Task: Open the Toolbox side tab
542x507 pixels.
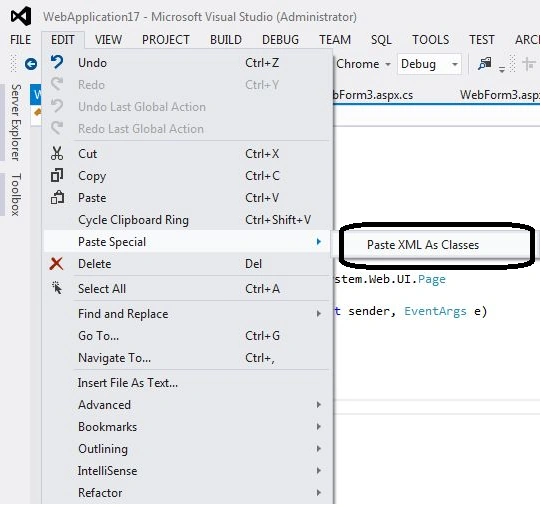Action: 16,195
